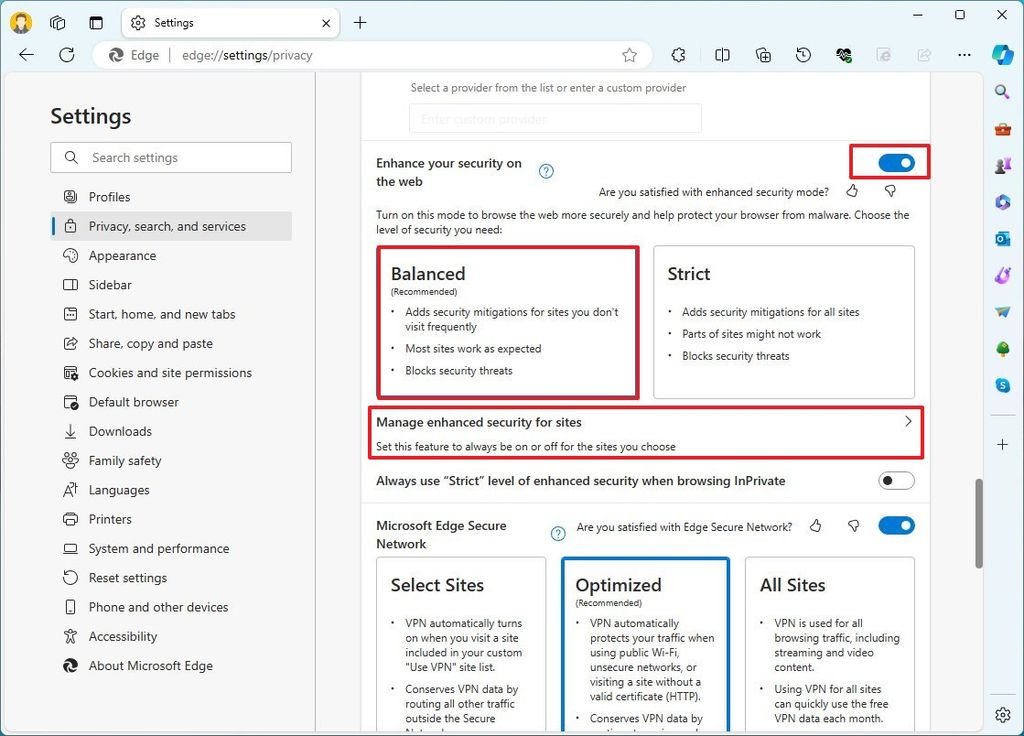
Task: Open the custom provider entry field
Action: pos(555,118)
